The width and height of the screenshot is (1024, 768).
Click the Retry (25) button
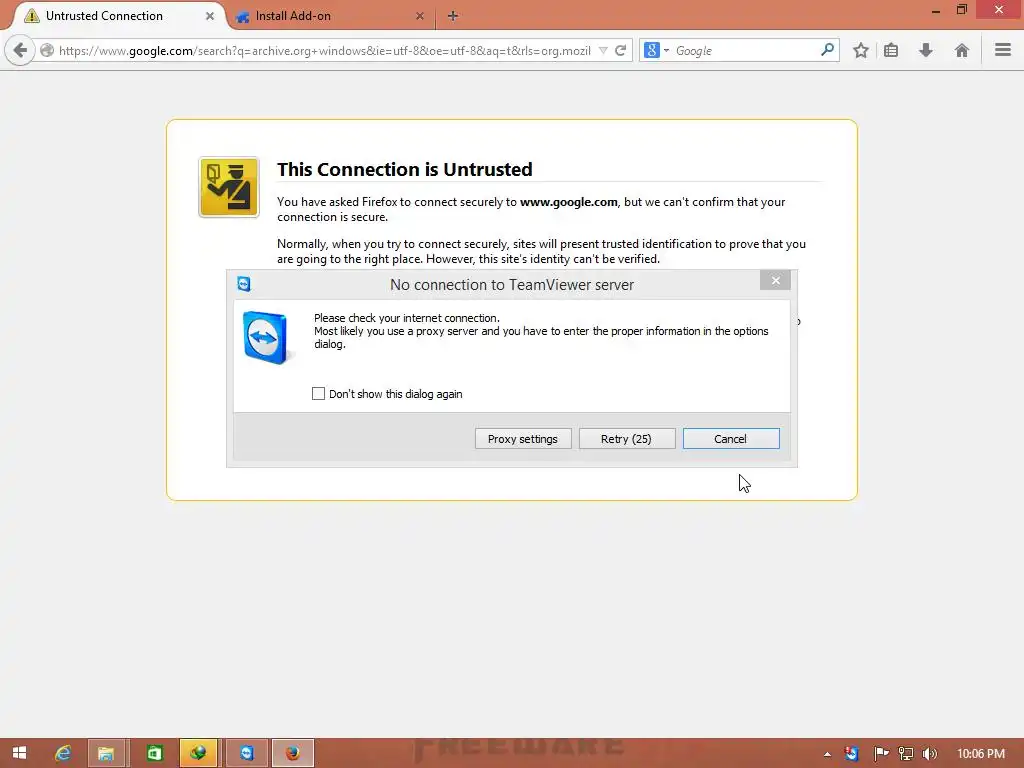point(627,439)
